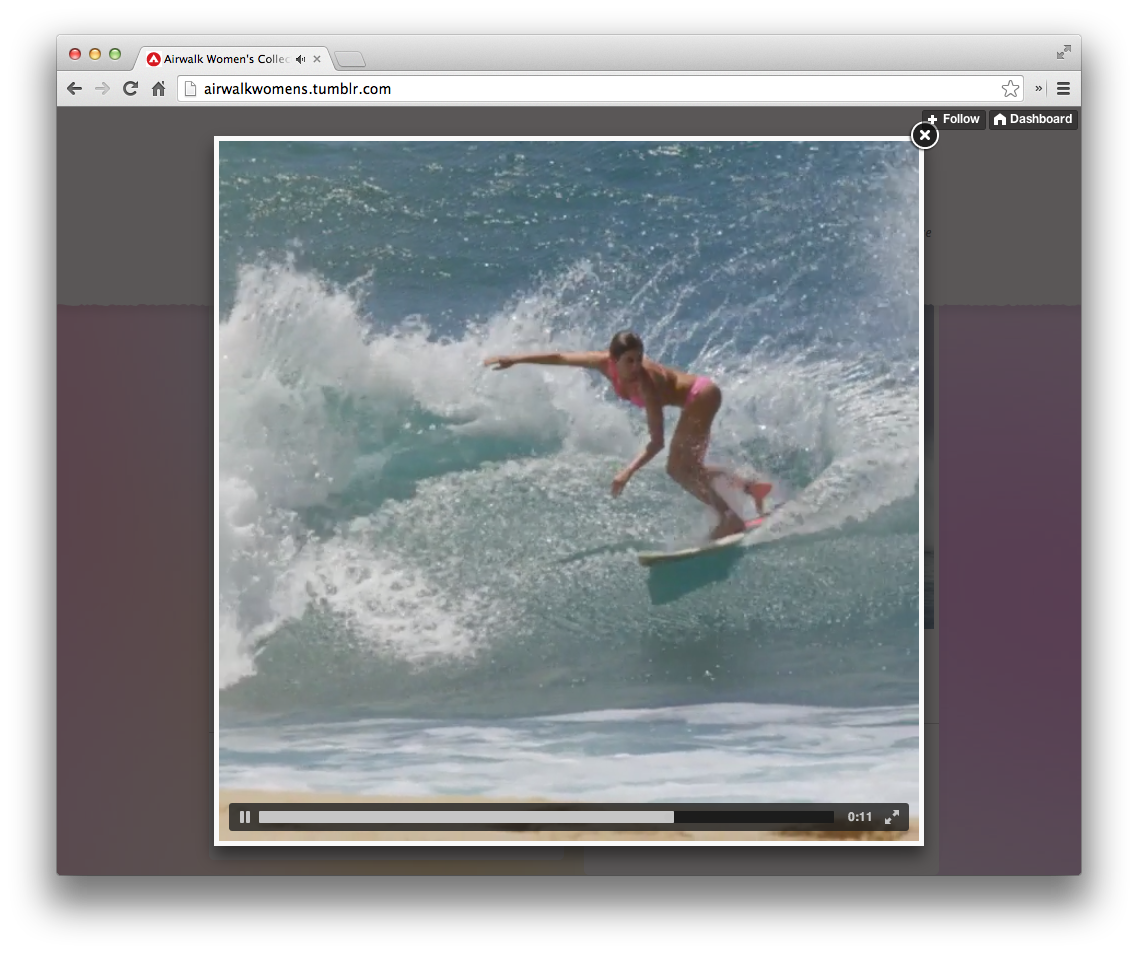Viewport: 1138px width, 954px height.
Task: Show hidden extensions via the double-chevron
Action: click(x=1039, y=88)
